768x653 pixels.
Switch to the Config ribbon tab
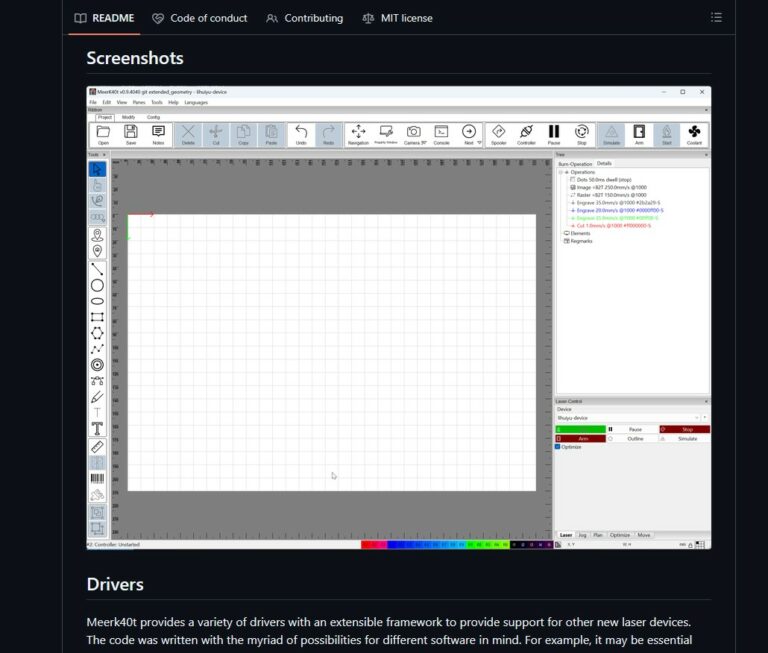point(153,117)
